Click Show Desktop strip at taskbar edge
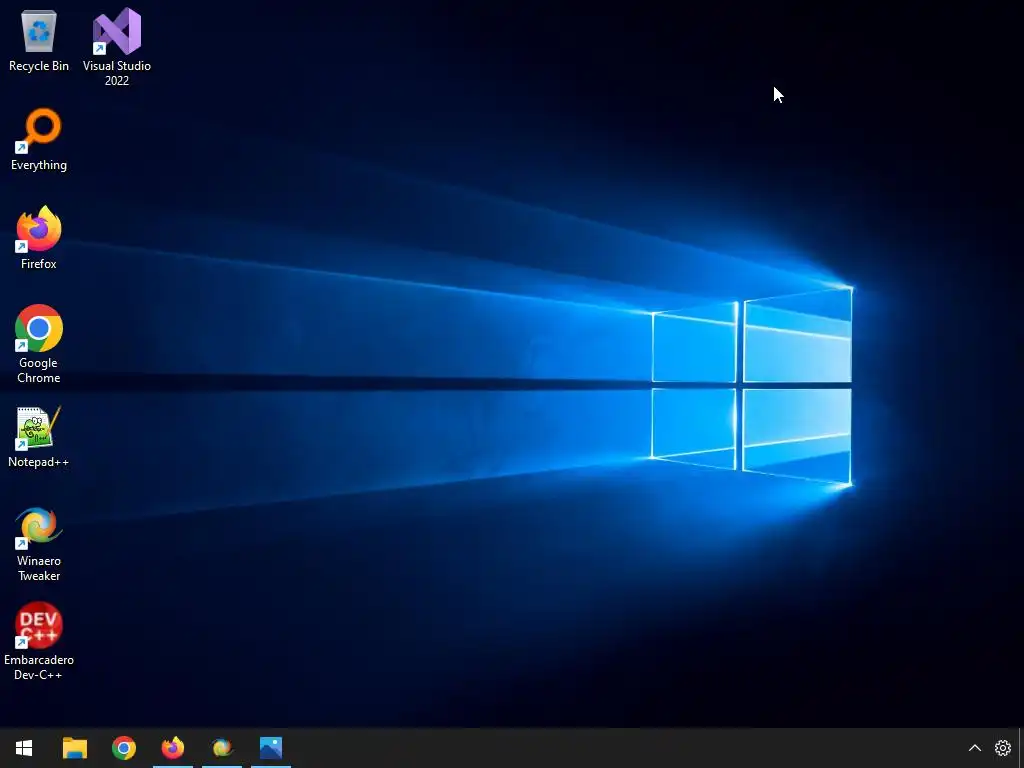 click(x=1021, y=748)
